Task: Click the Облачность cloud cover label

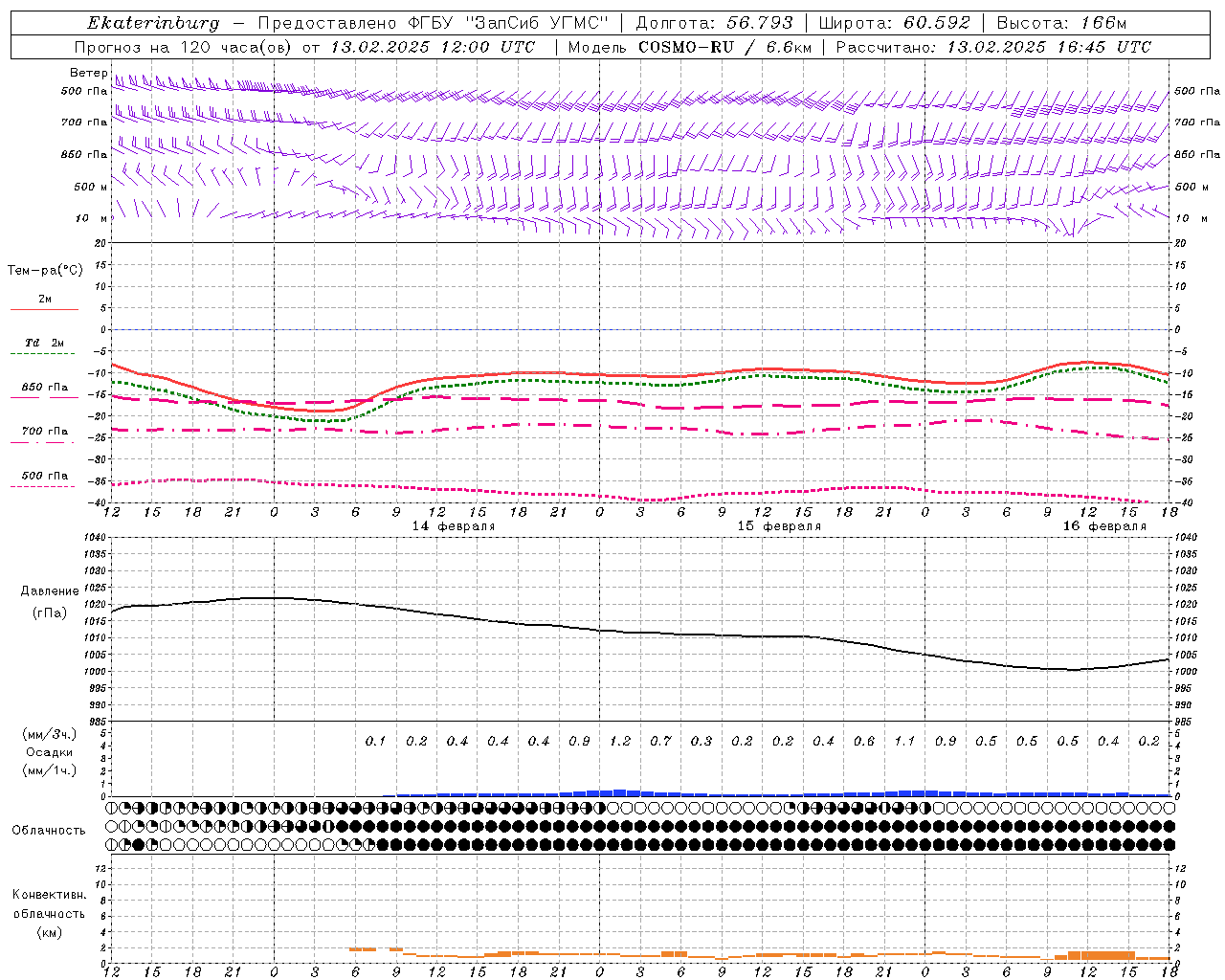Action: (x=49, y=831)
